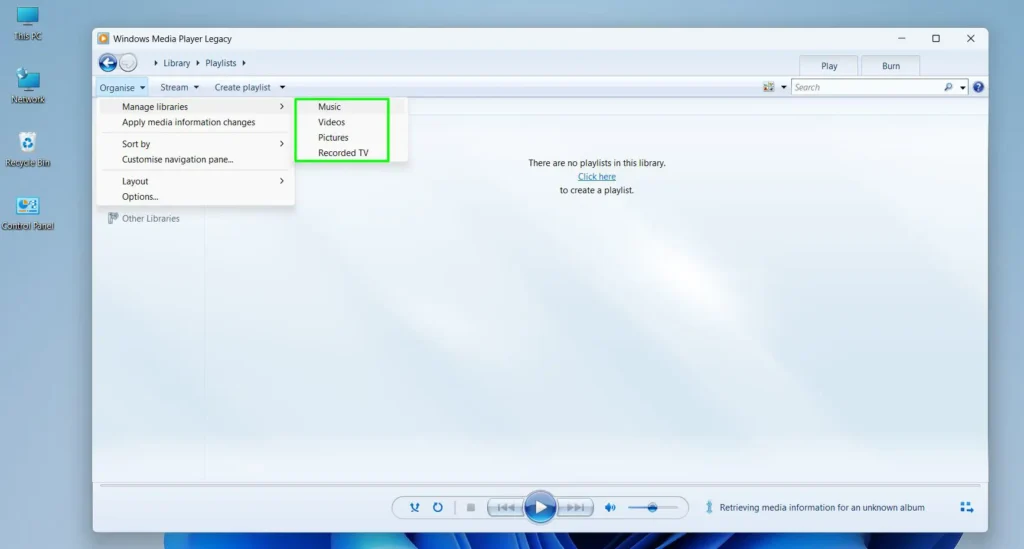This screenshot has height=549, width=1024.
Task: Click the Play button
Action: (x=540, y=507)
